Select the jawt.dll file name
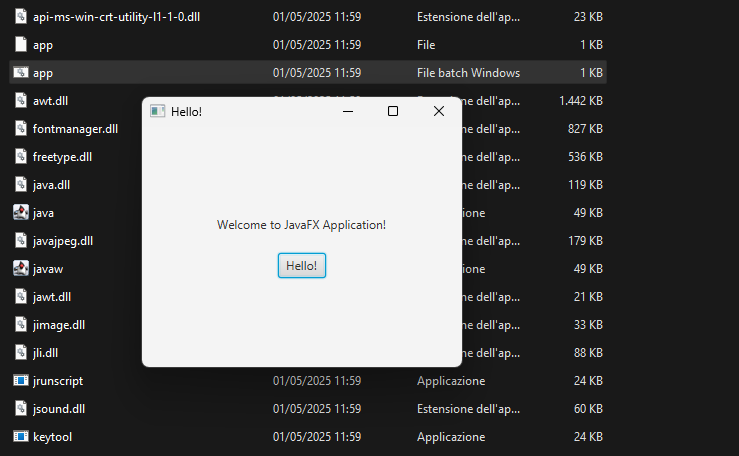 (52, 297)
